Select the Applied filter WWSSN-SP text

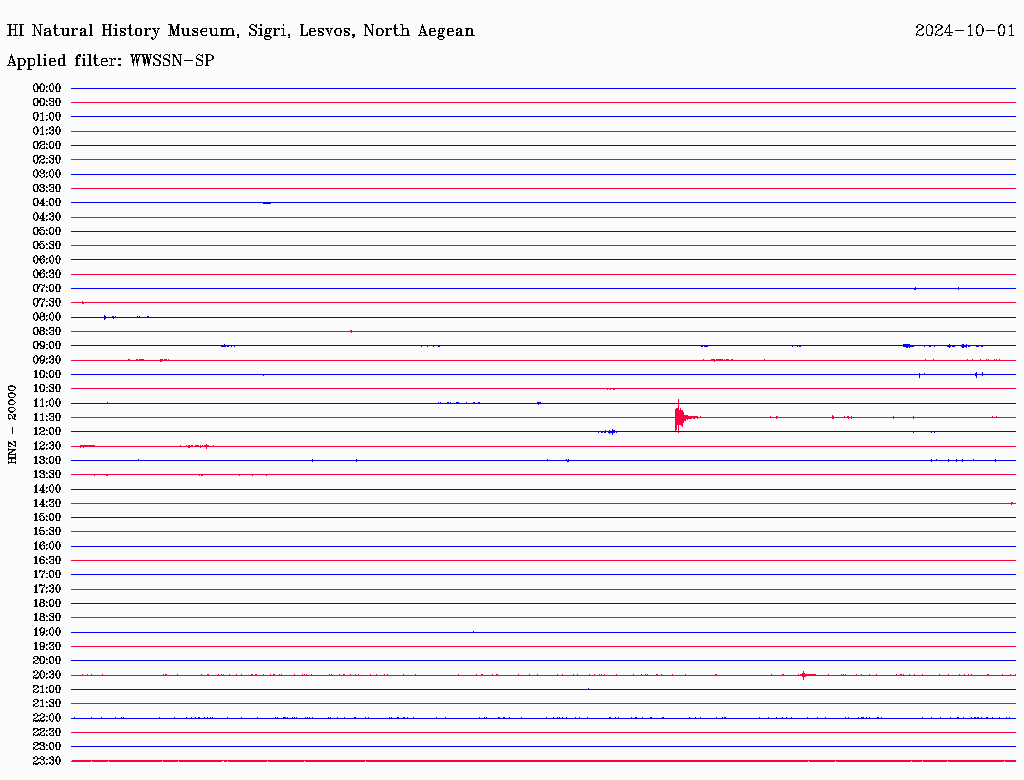[x=110, y=61]
